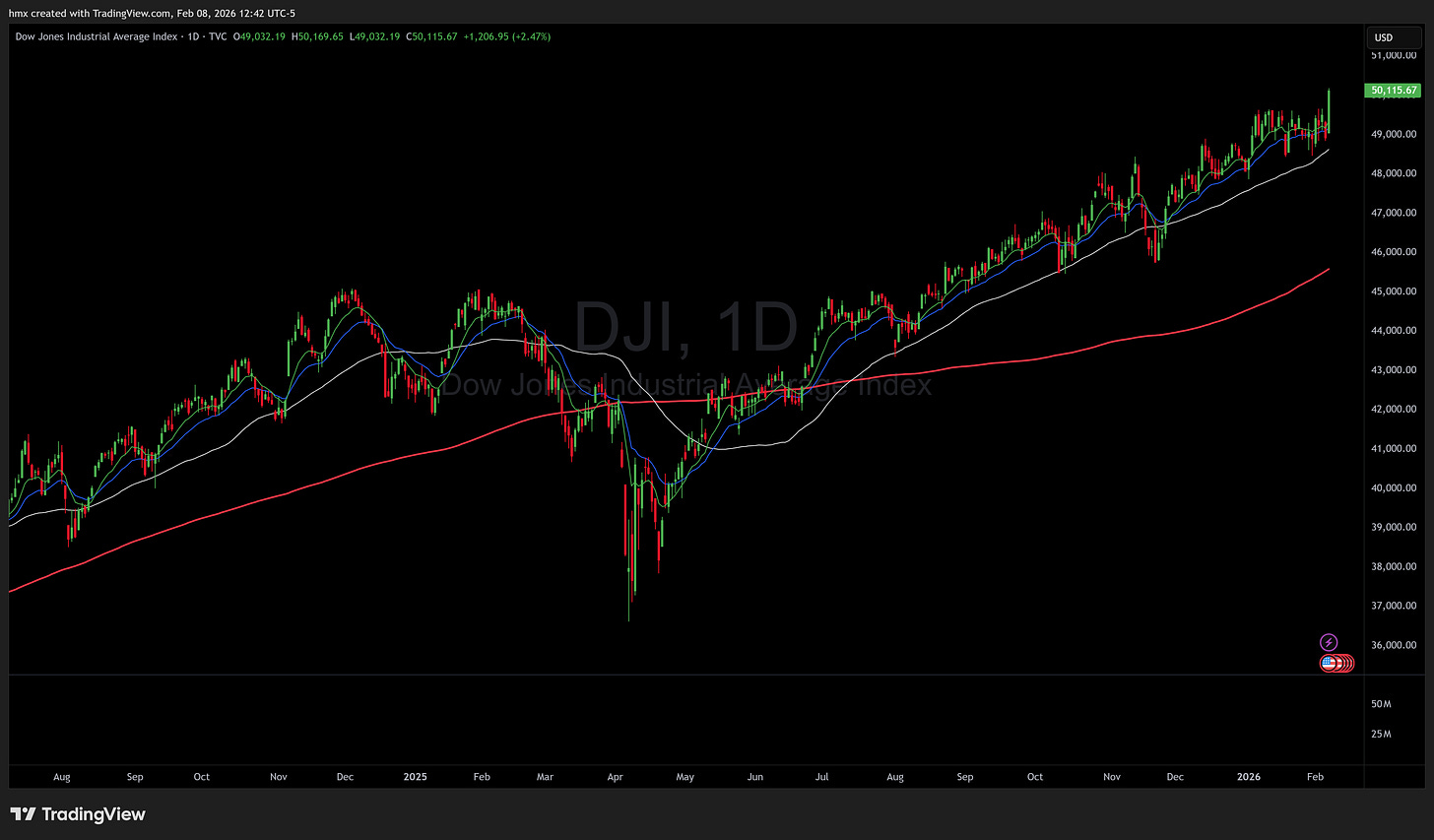Click the 48,000.00 price axis label

[1394, 173]
